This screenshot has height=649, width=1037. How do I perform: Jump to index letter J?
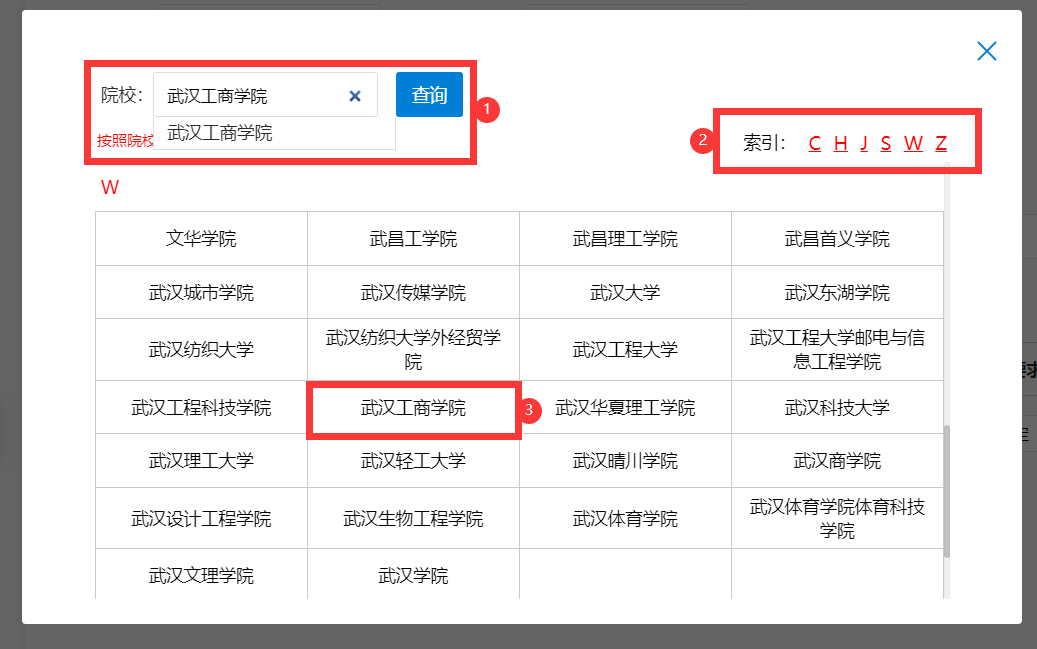(864, 143)
